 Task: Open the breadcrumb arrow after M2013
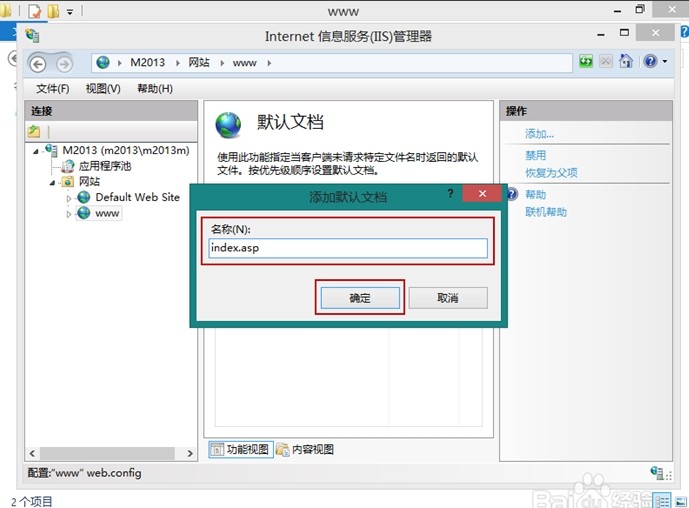tap(178, 63)
